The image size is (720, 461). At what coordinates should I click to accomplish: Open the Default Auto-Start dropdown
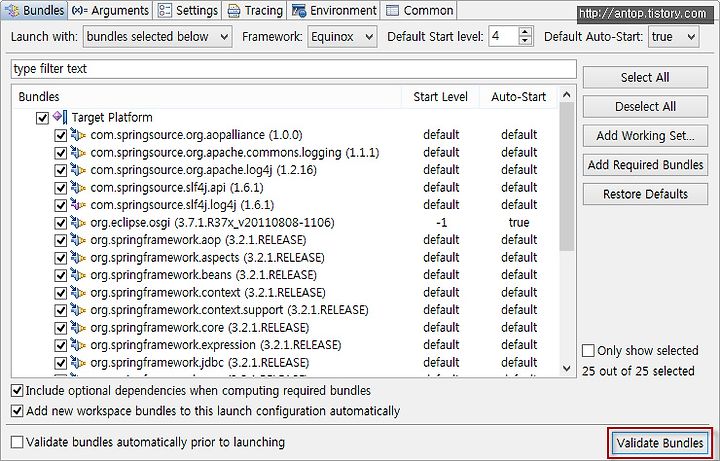(x=674, y=37)
